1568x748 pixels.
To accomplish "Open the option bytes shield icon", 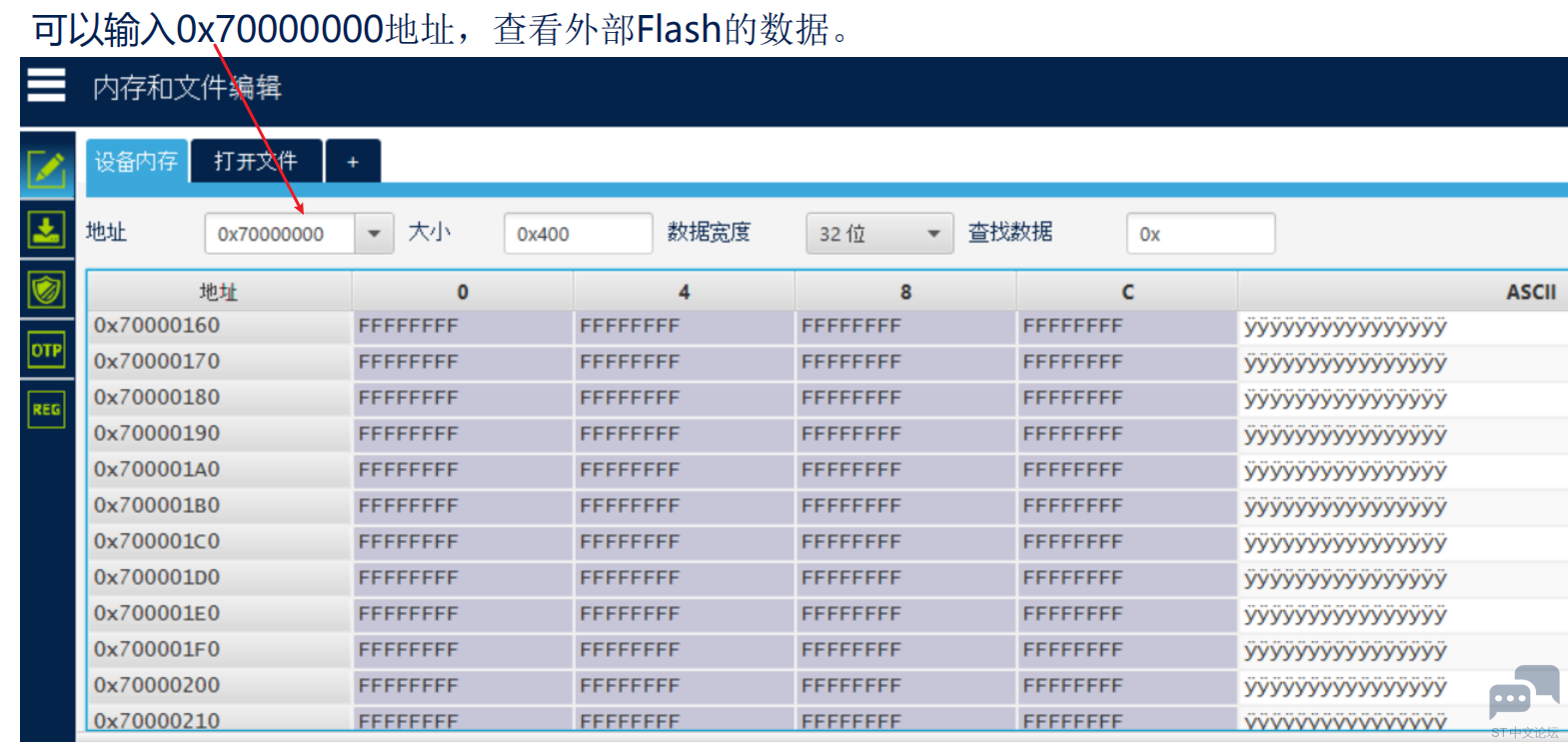I will pyautogui.click(x=46, y=290).
